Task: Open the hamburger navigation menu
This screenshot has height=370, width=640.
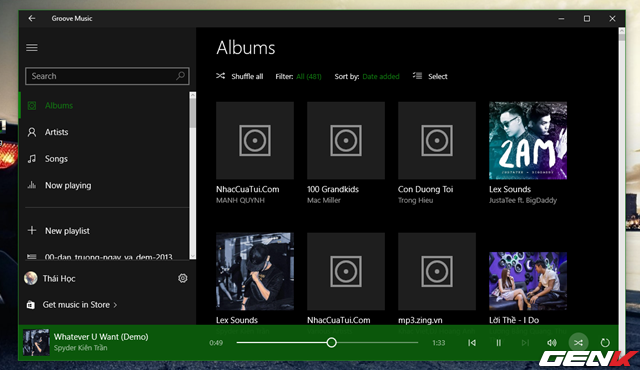Action: click(32, 48)
